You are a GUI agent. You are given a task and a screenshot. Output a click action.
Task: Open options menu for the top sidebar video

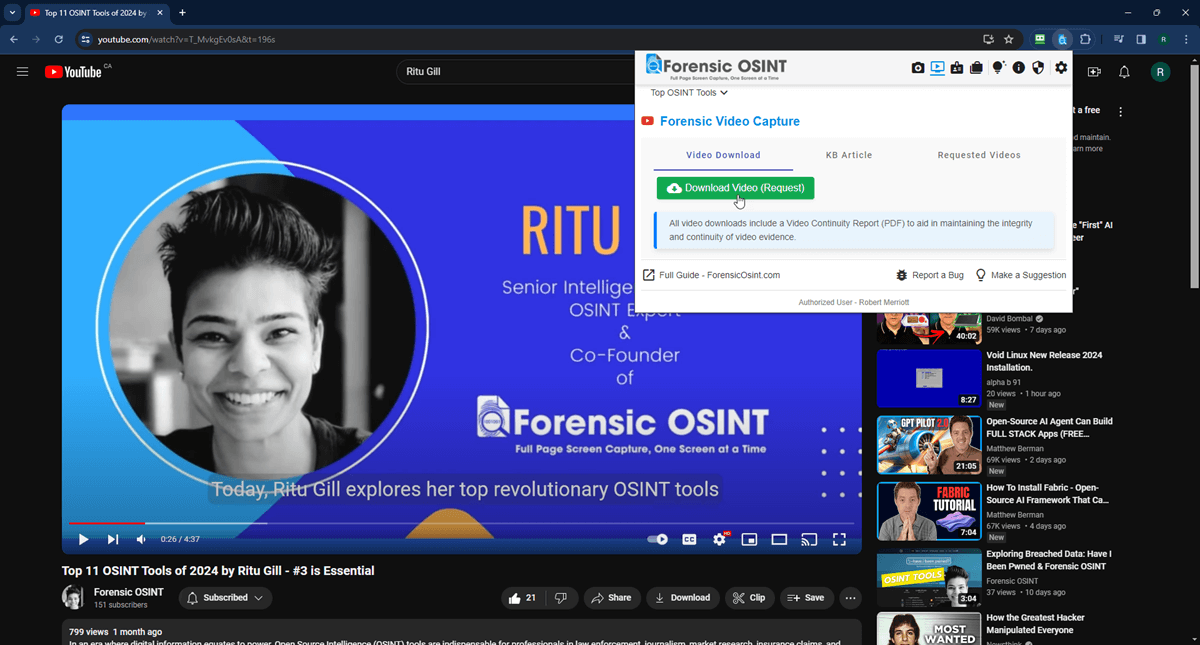click(1121, 112)
